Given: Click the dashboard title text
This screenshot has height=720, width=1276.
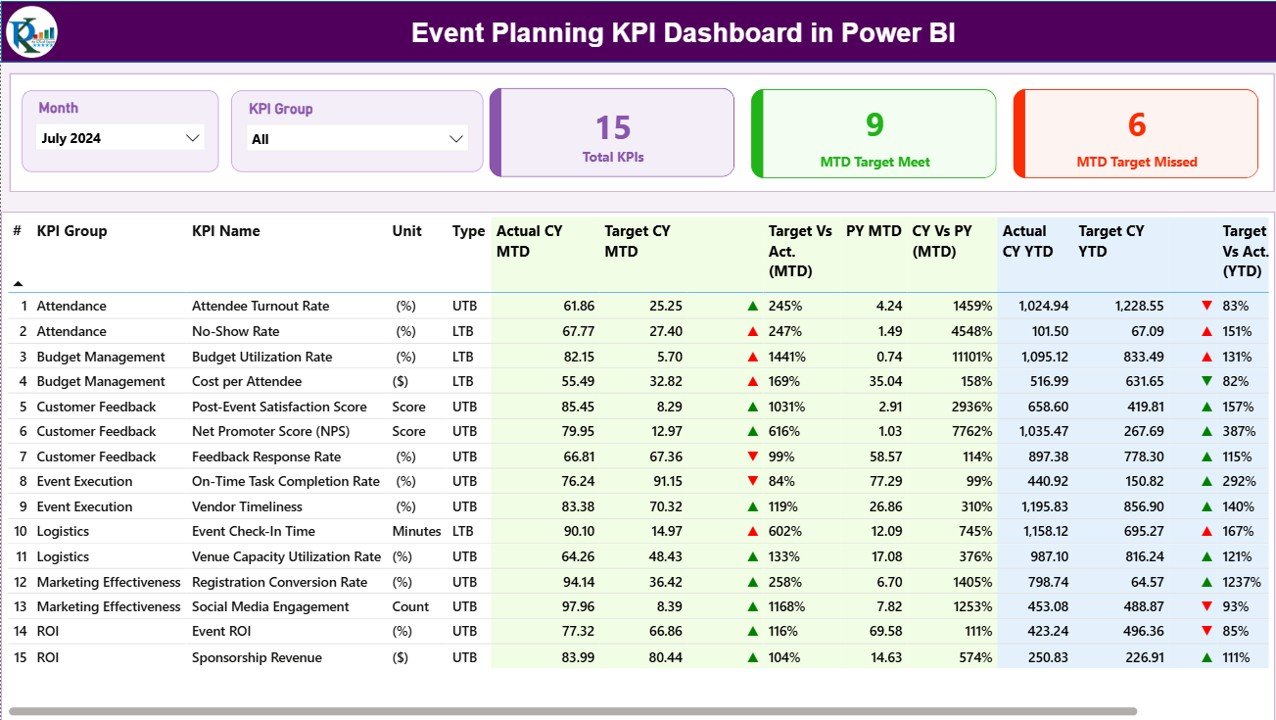Looking at the screenshot, I should pos(683,33).
